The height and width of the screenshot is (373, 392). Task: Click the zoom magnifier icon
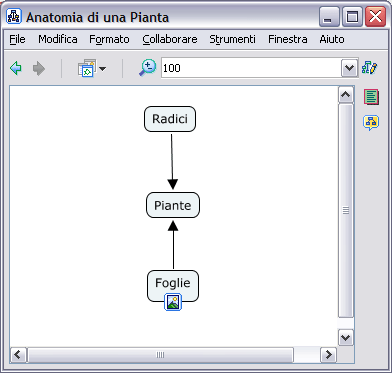coord(147,68)
